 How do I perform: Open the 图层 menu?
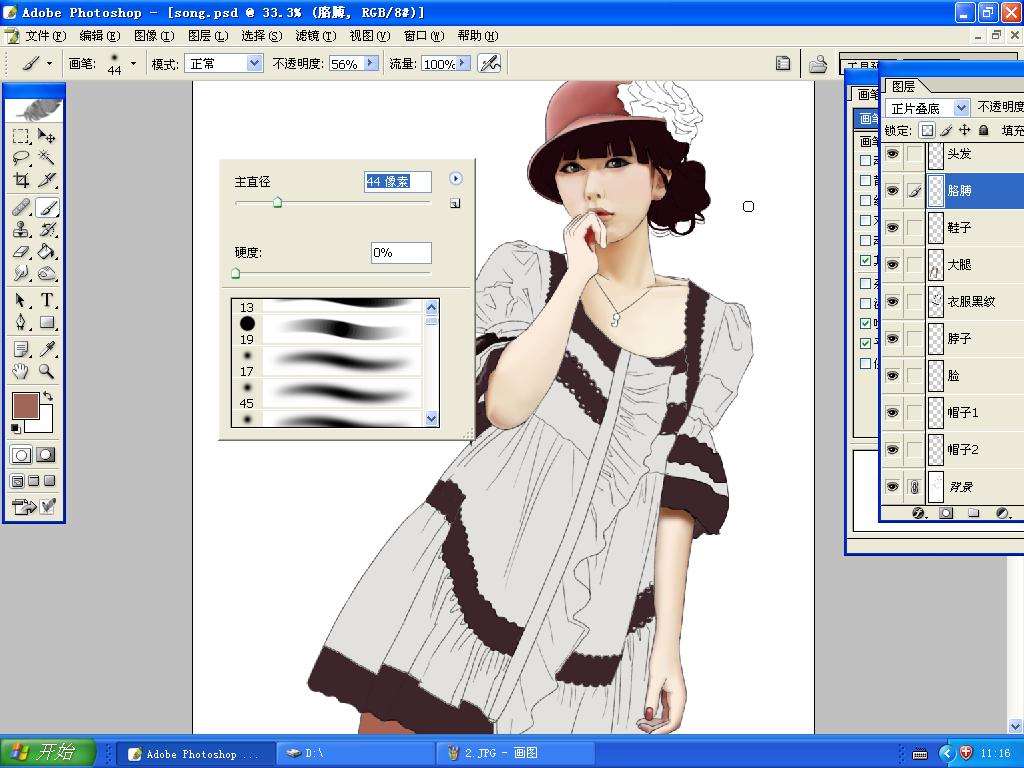[208, 36]
